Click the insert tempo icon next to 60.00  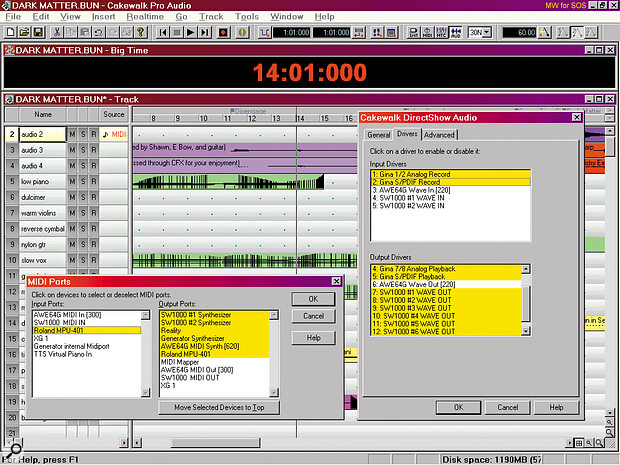click(545, 32)
